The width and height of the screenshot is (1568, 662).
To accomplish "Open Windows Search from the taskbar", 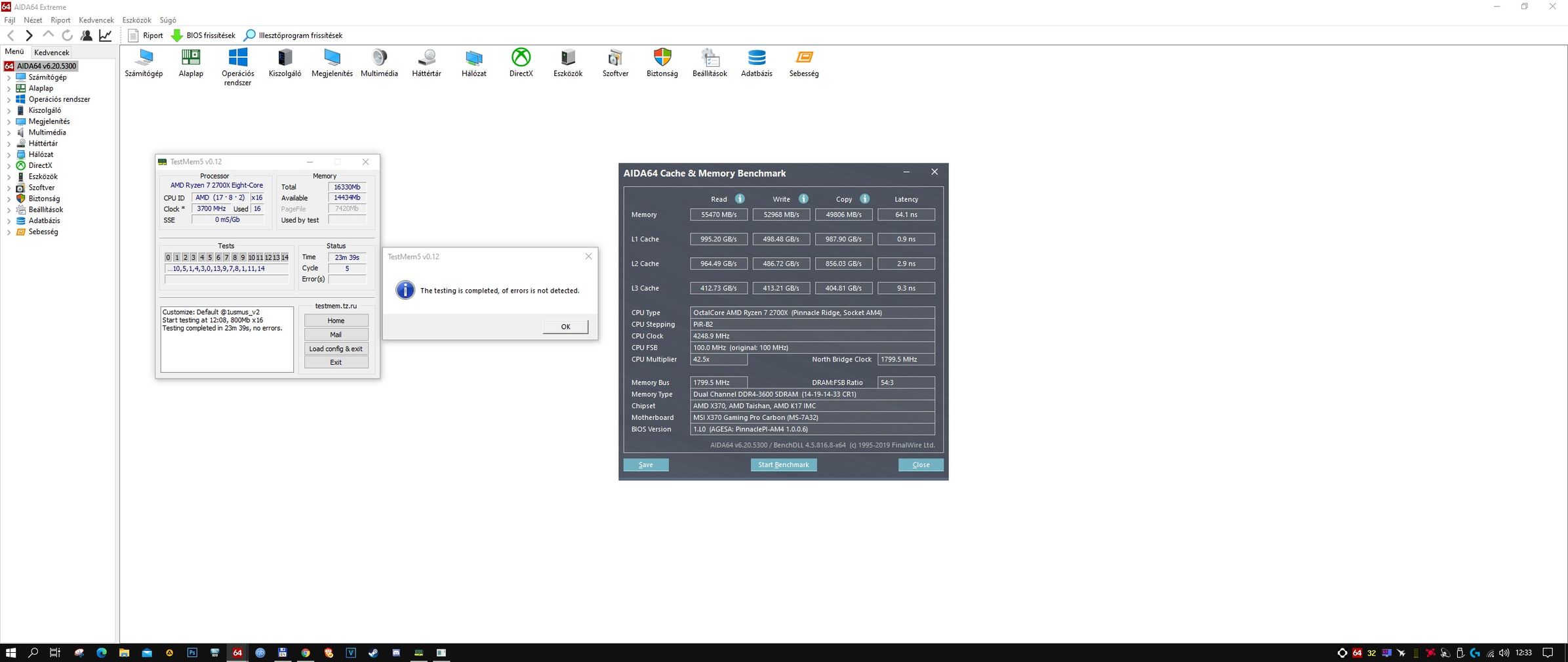I will pos(33,653).
